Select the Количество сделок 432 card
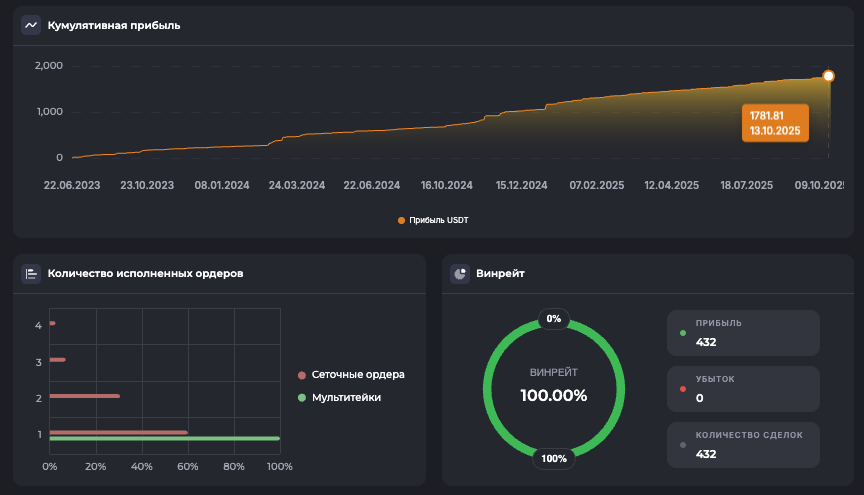The width and height of the screenshot is (864, 495). pyautogui.click(x=743, y=444)
